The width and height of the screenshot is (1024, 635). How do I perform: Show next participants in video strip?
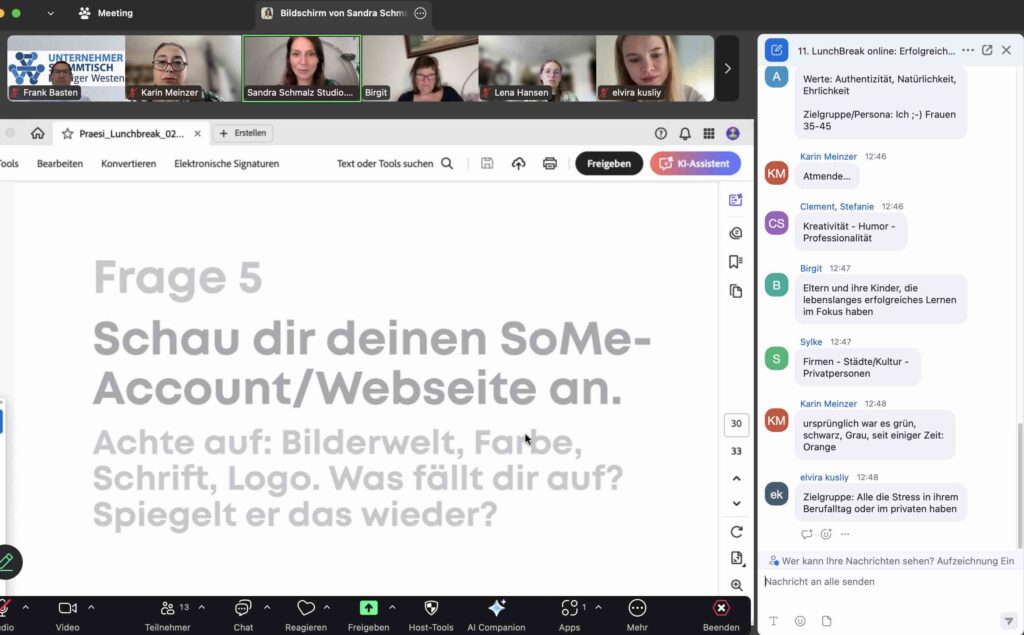[728, 68]
